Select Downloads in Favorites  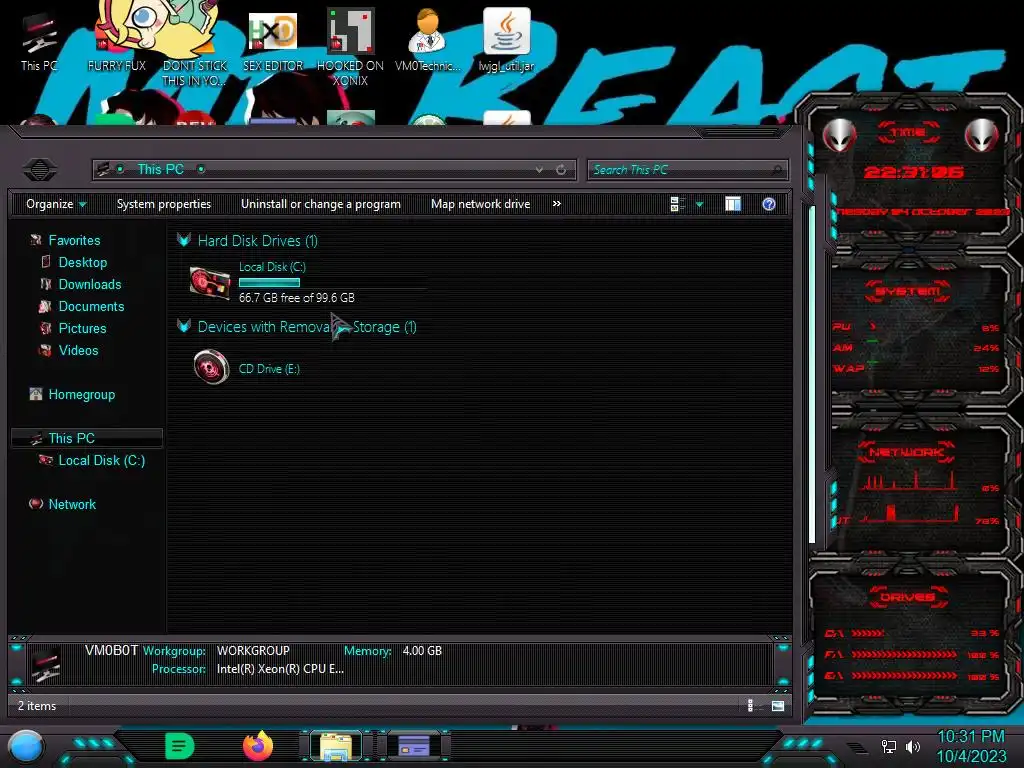90,284
